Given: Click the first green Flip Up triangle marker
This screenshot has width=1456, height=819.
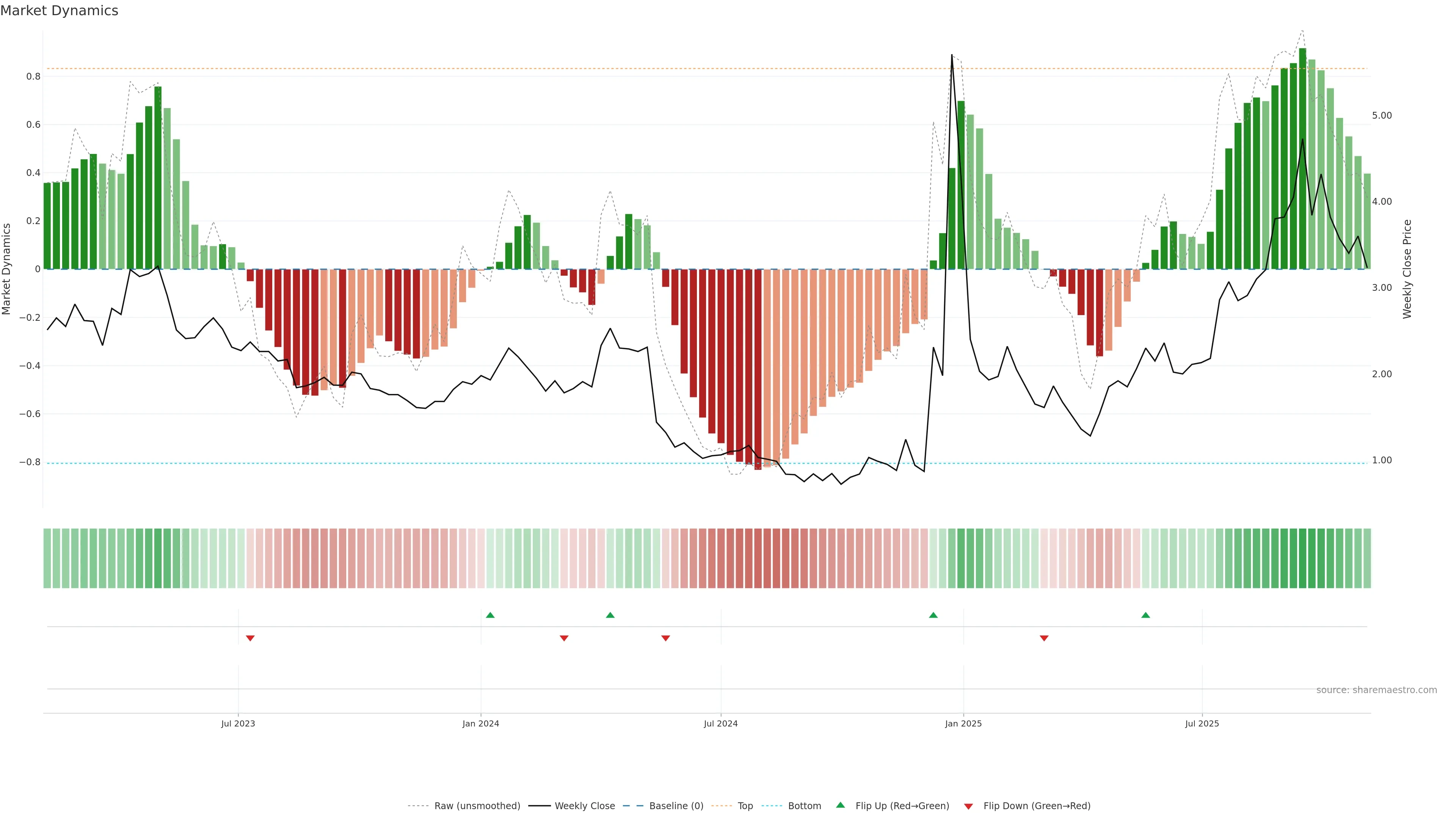Looking at the screenshot, I should click(x=490, y=615).
